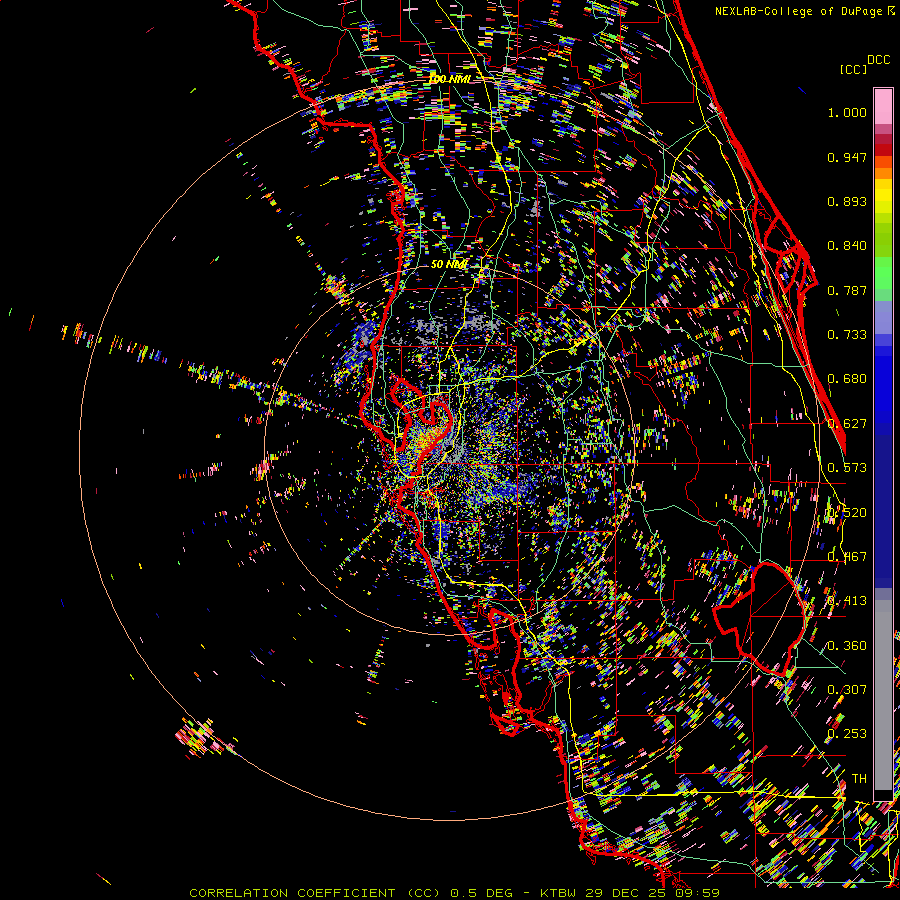
Task: Click the [CC] label above the color scale
Action: 852,69
